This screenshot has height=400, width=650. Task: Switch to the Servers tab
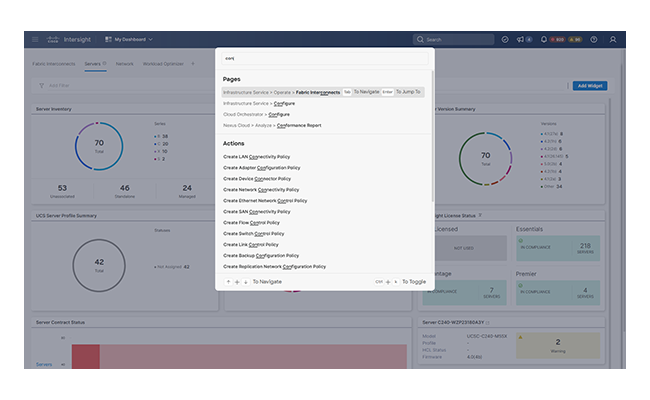(x=92, y=64)
